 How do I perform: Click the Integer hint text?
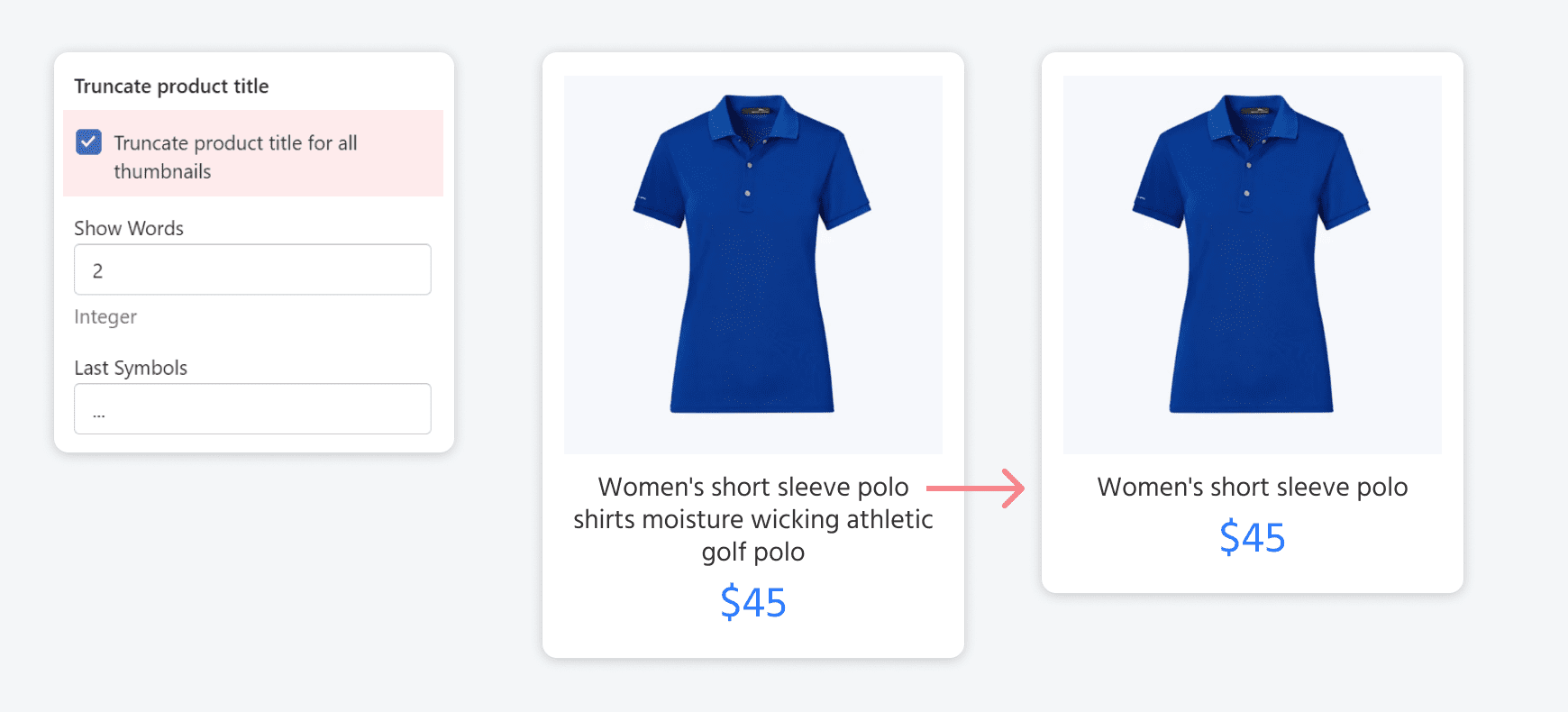pos(105,316)
